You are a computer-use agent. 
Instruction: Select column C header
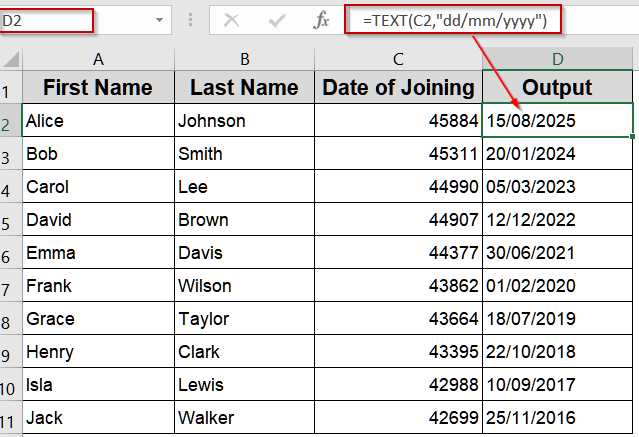click(398, 59)
